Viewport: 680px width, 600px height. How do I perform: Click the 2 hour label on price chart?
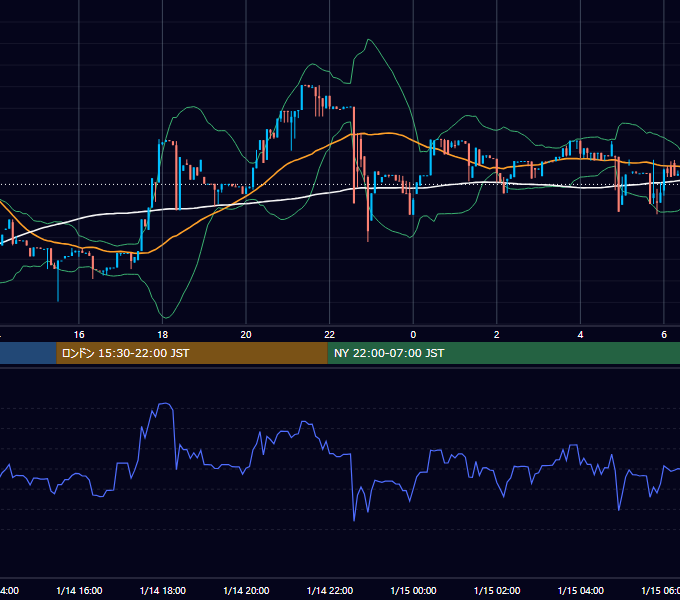click(497, 335)
